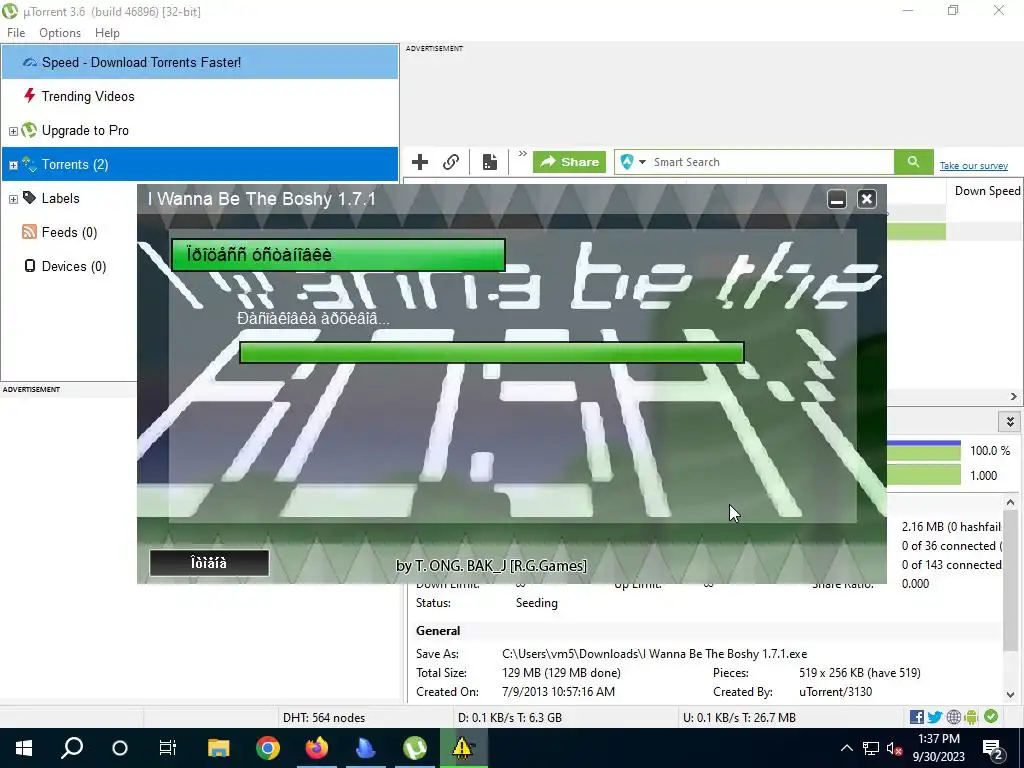Click the 100.0 % downloaded progress bar
This screenshot has height=768, width=1024.
point(923,451)
